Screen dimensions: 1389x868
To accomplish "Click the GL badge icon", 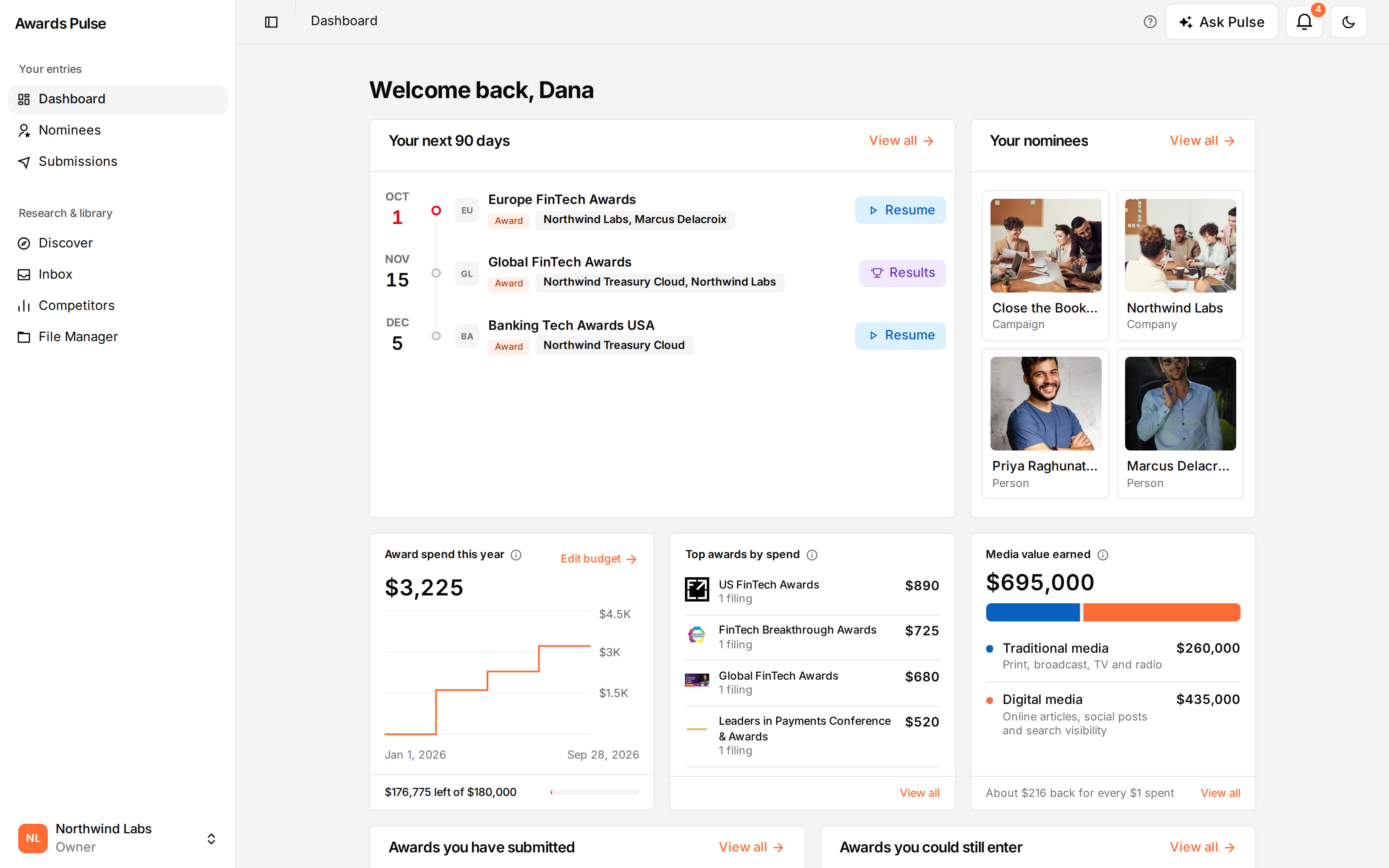I will point(467,274).
